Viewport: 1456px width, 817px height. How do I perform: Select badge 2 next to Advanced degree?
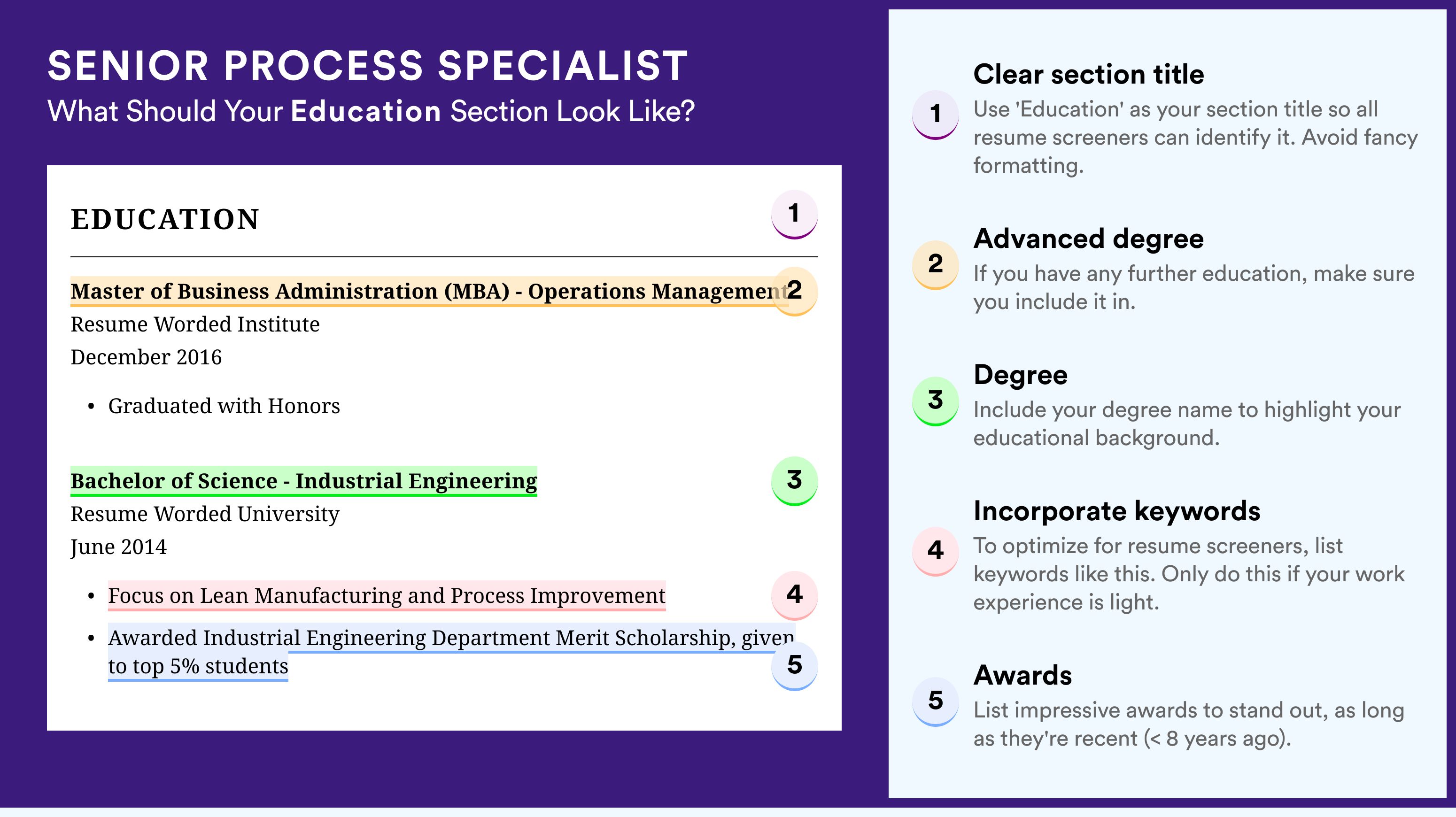tap(936, 264)
